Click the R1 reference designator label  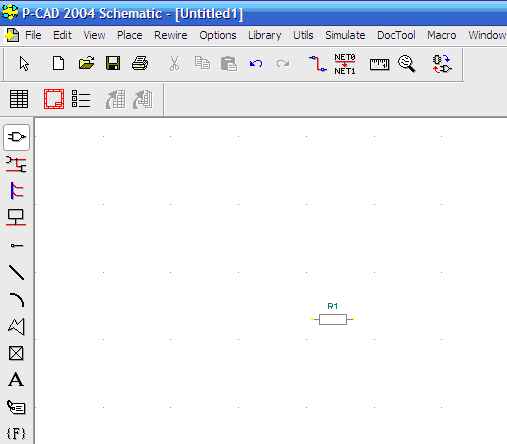[x=333, y=306]
